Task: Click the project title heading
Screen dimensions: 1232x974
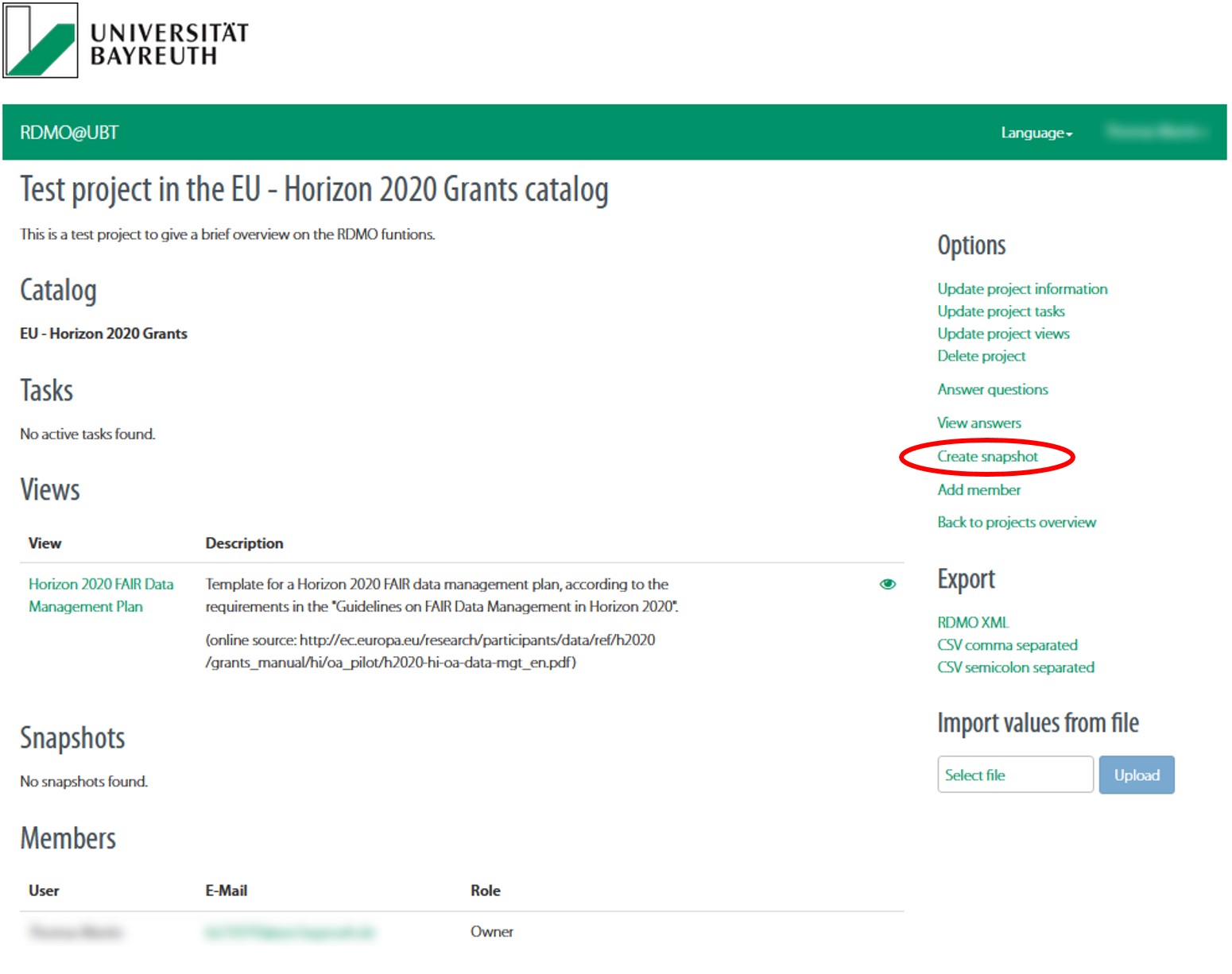Action: tap(314, 191)
